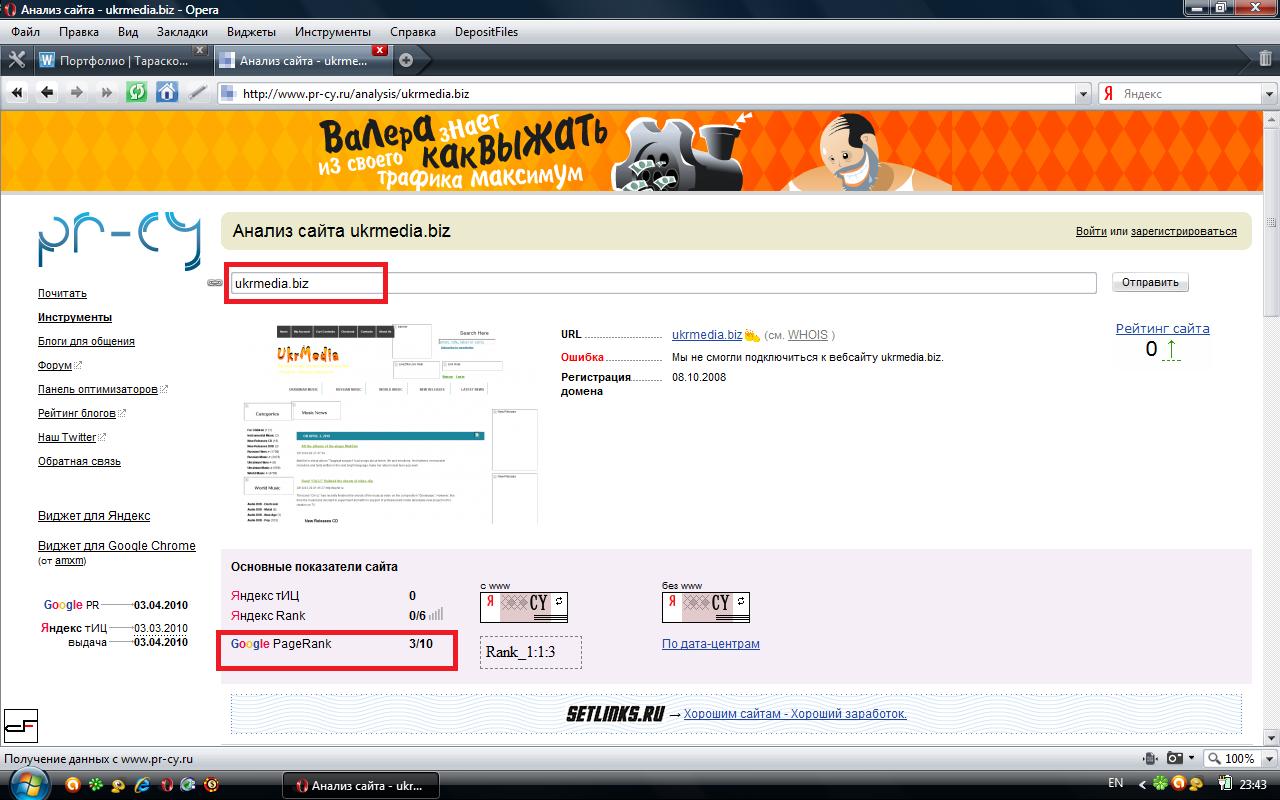Viewport: 1280px width, 800px height.
Task: Close the Портфолио tab
Action: pos(200,49)
